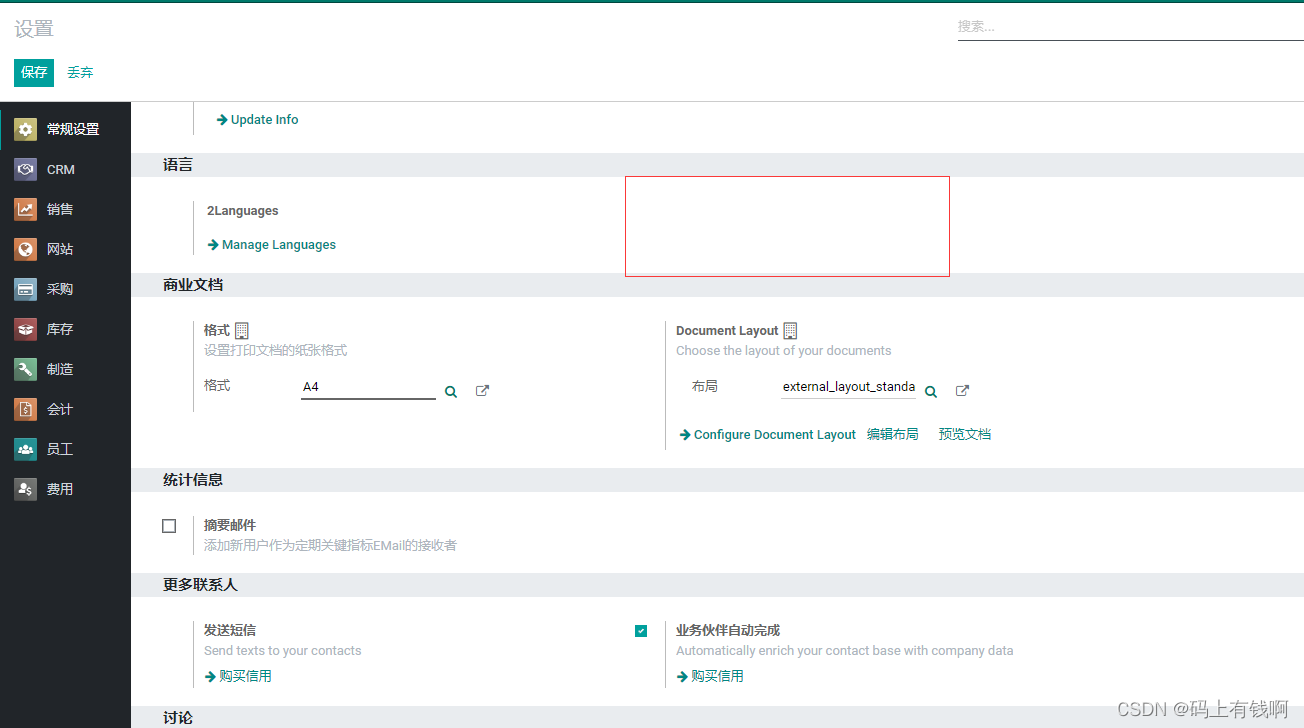Open the 销售 sales chart icon

point(24,208)
